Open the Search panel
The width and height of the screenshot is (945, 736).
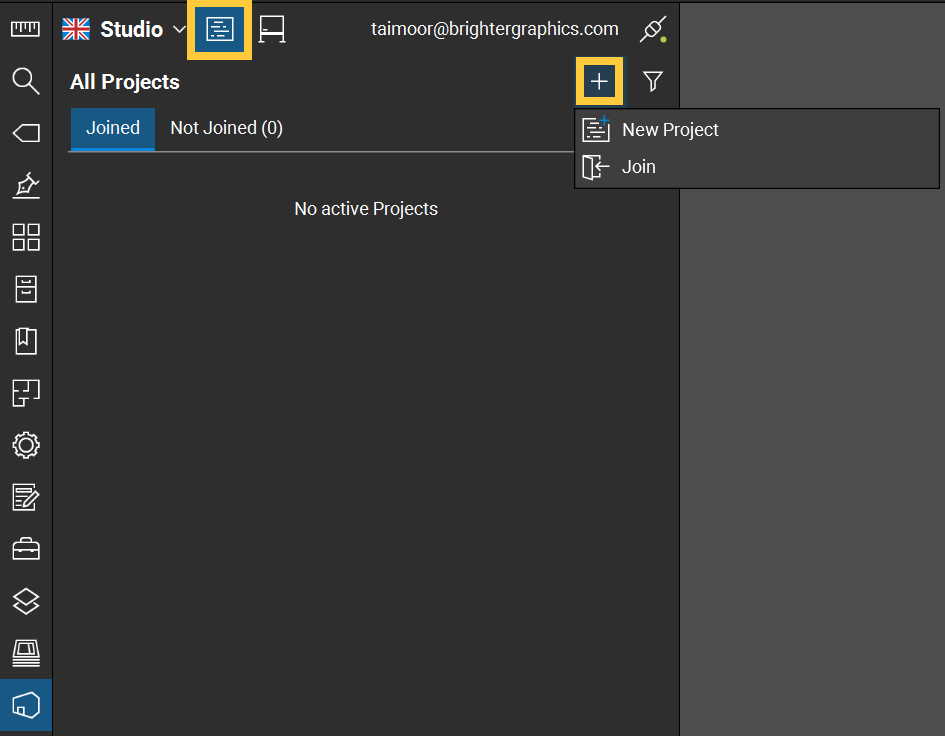pos(25,81)
